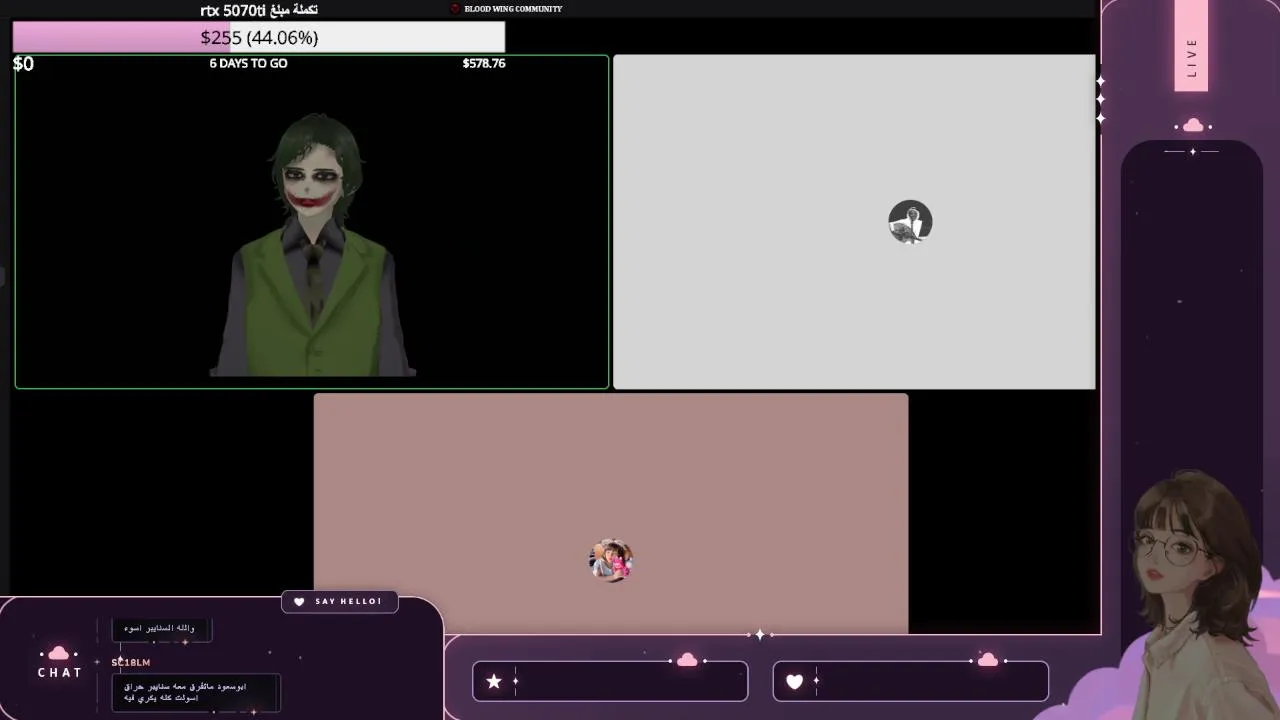Click the cloud icon above heart box
The height and width of the screenshot is (720, 1280).
988,660
